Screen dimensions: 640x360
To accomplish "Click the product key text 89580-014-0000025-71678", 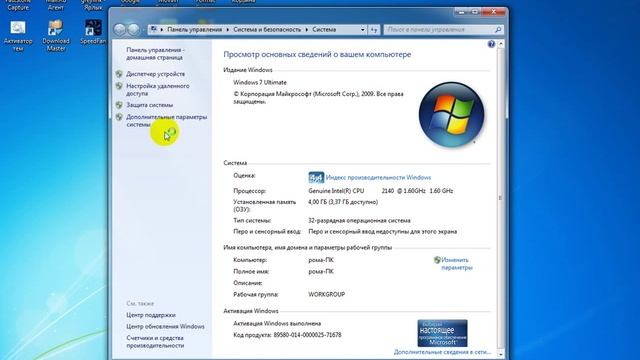I will (x=307, y=335).
